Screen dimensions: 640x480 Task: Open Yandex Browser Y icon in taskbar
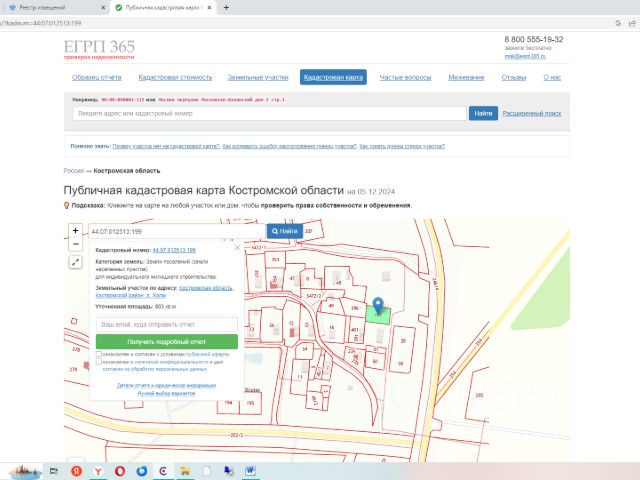(98, 471)
